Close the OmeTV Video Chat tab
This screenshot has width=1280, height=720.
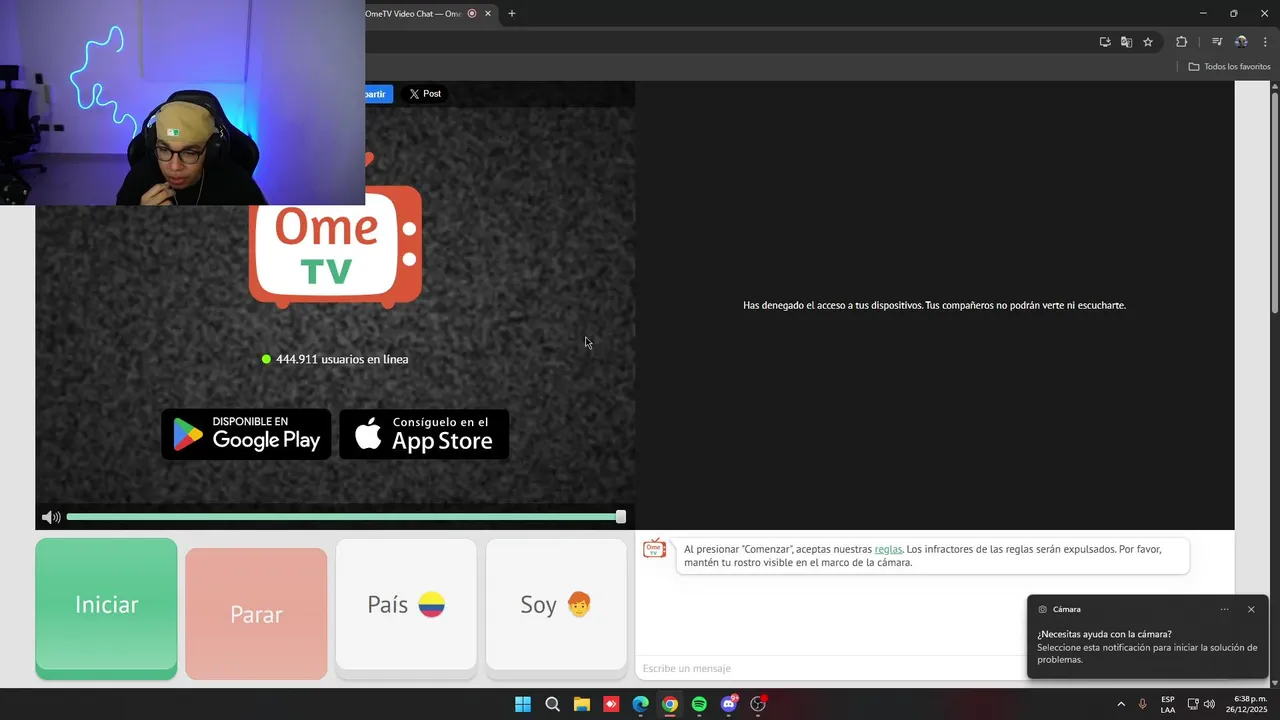click(488, 13)
